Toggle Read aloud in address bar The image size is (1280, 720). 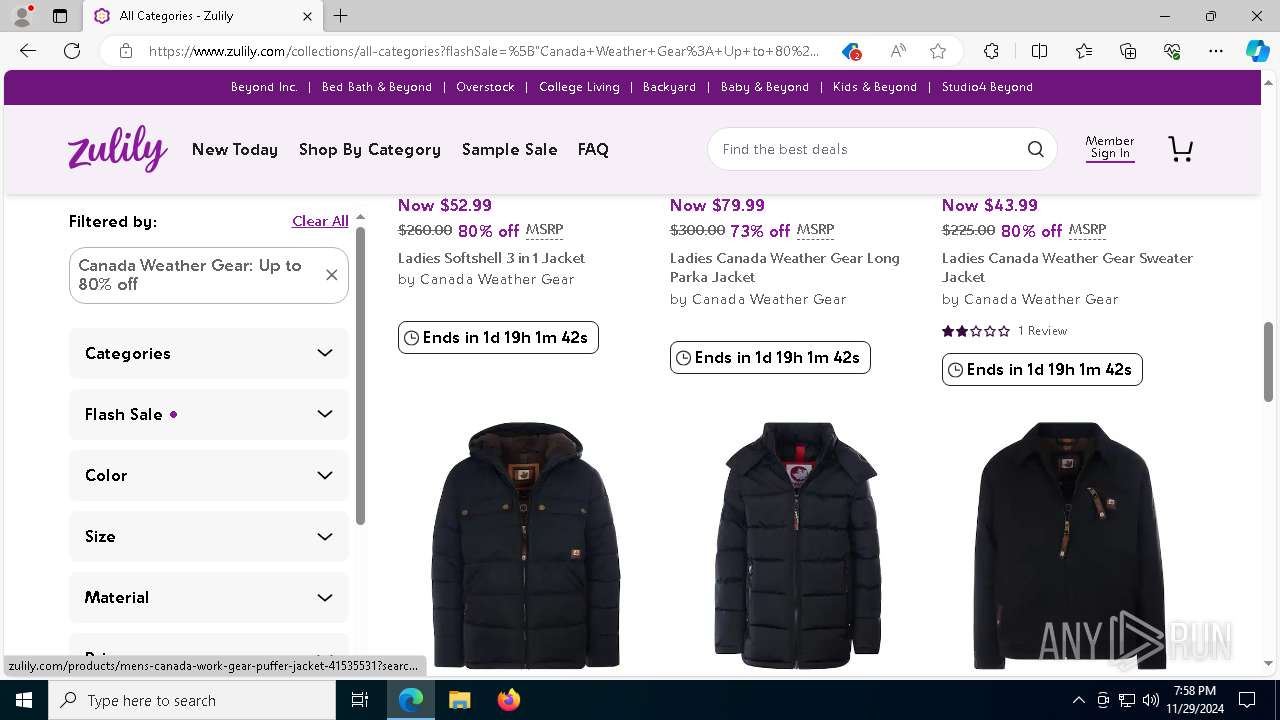pos(898,51)
